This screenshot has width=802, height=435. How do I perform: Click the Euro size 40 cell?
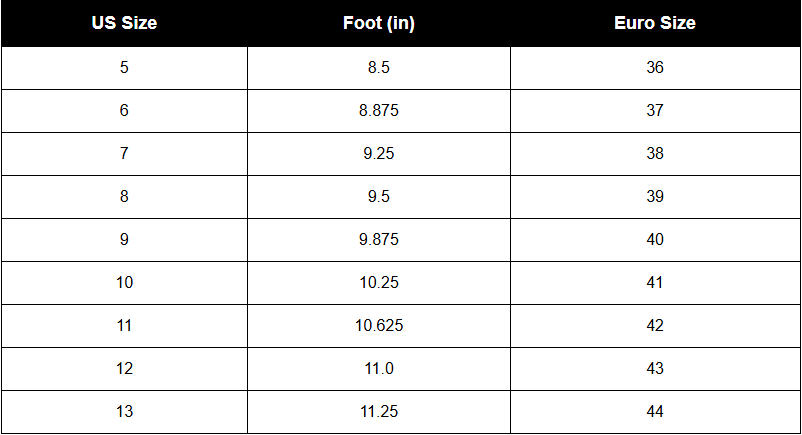655,240
